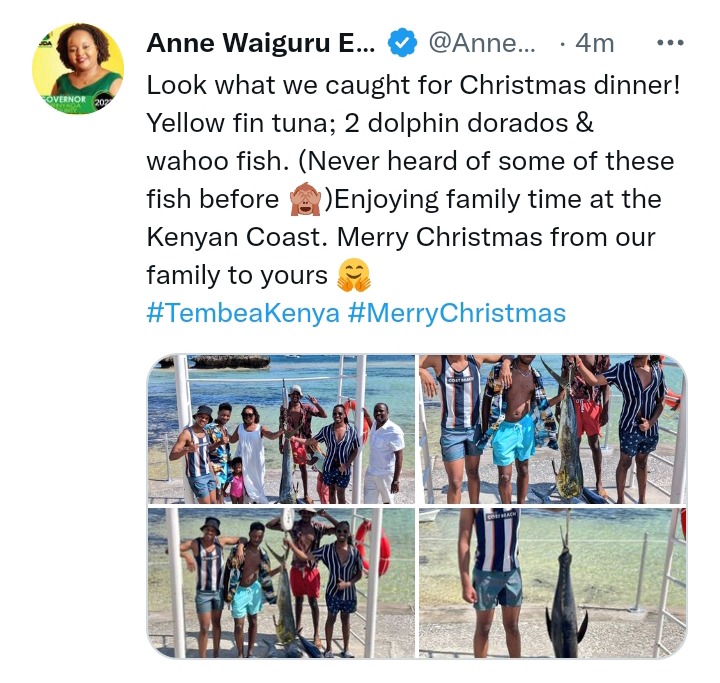Image resolution: width=720 pixels, height=683 pixels.
Task: Click the "family to yours" closing text
Action: [x=237, y=275]
